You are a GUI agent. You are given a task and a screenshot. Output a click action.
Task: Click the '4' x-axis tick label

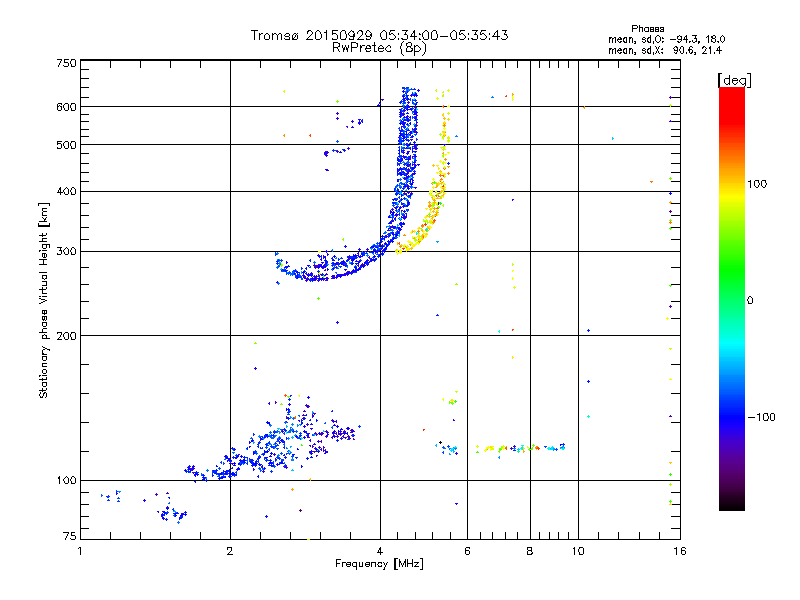380,551
